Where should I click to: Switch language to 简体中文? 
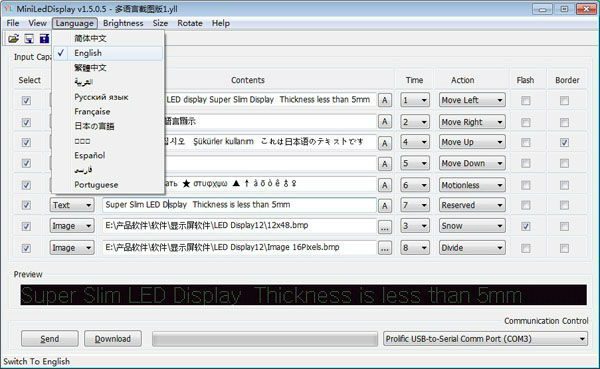coord(109,38)
